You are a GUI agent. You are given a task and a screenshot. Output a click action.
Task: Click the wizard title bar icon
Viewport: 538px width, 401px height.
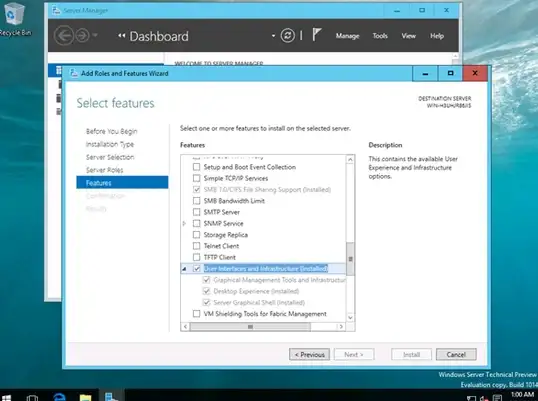pyautogui.click(x=73, y=73)
